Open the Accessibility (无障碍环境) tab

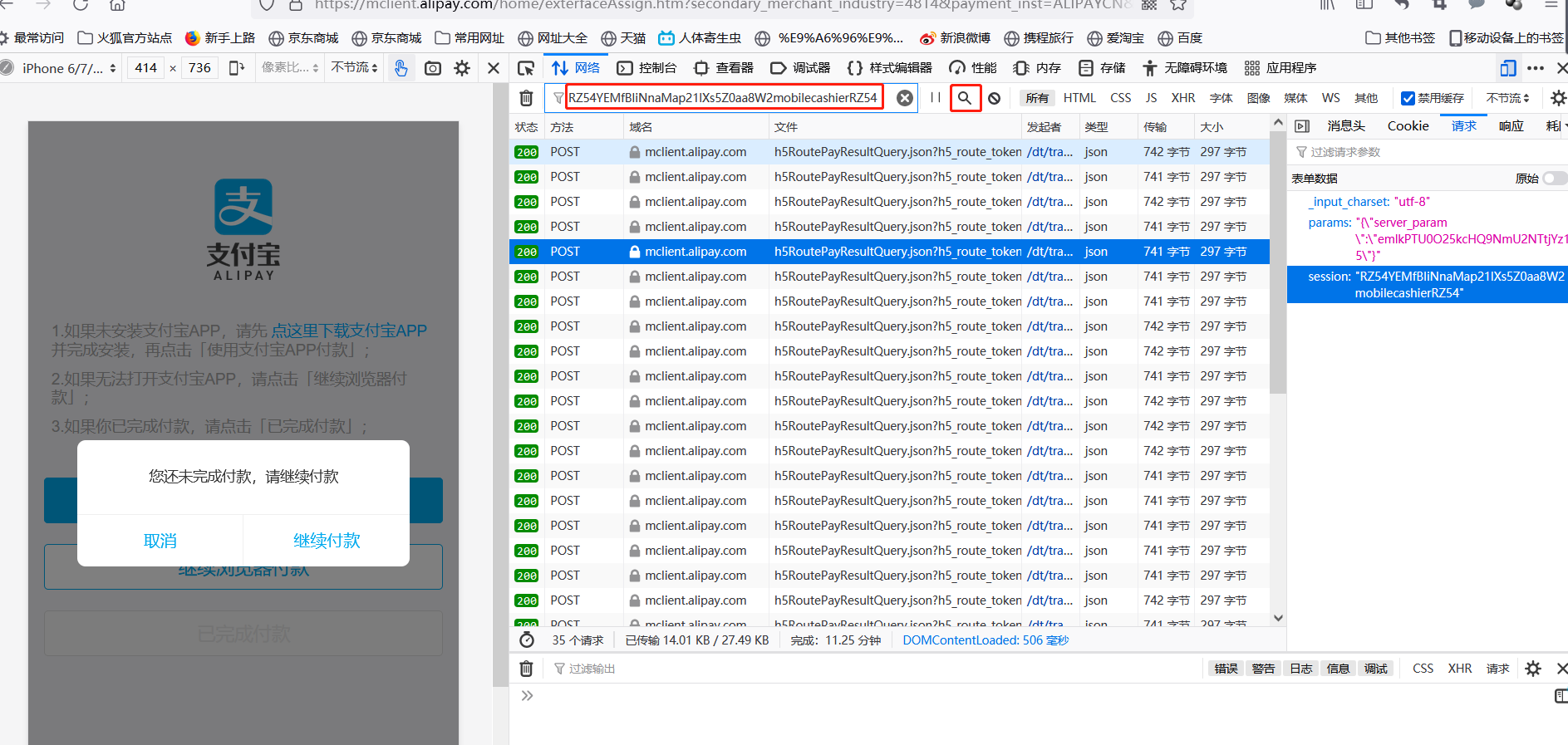(x=1185, y=68)
